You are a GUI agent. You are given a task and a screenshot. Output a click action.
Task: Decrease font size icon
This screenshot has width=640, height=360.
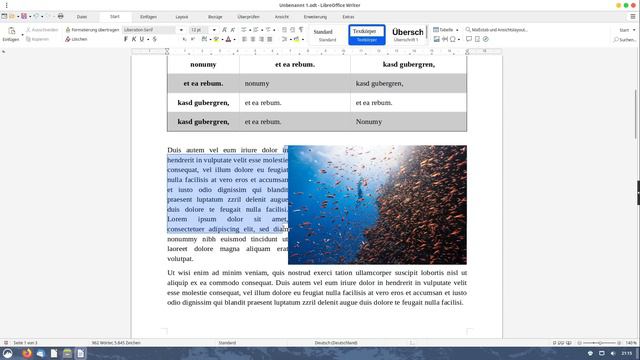pyautogui.click(x=233, y=30)
